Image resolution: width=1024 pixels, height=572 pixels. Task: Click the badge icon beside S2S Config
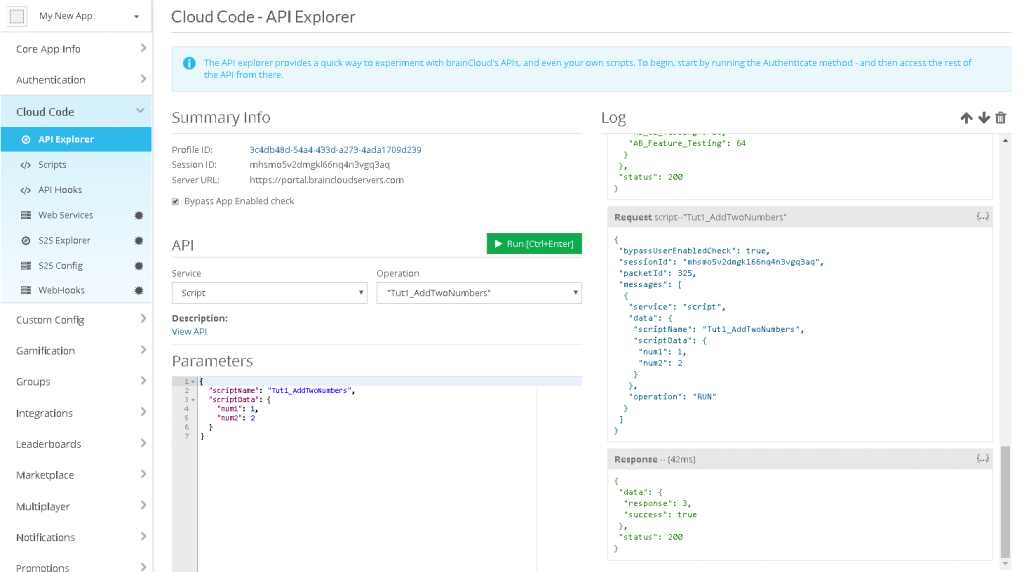pyautogui.click(x=139, y=266)
